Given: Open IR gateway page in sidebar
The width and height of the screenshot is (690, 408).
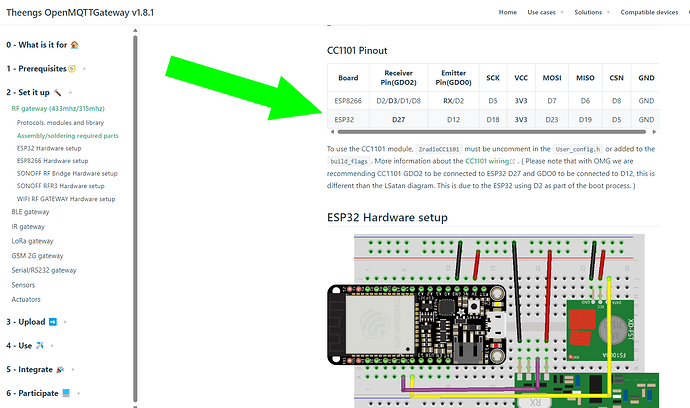Looking at the screenshot, I should pyautogui.click(x=28, y=227).
